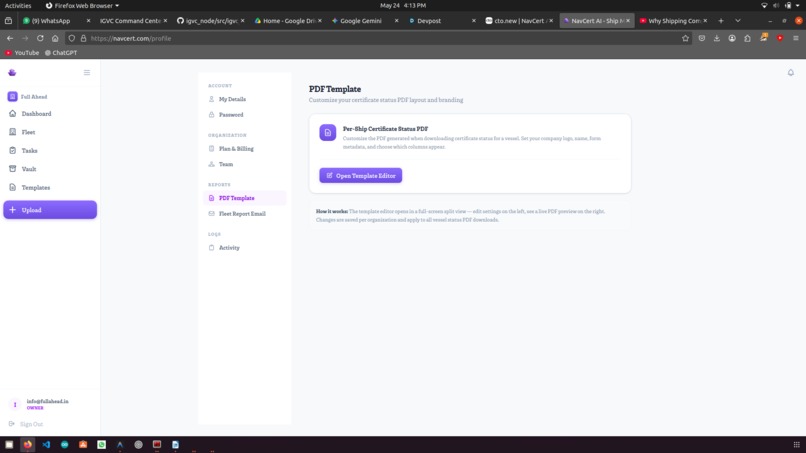Open Firefox Web Browser app menu
Viewport: 806px width, 453px height.
click(x=82, y=5)
